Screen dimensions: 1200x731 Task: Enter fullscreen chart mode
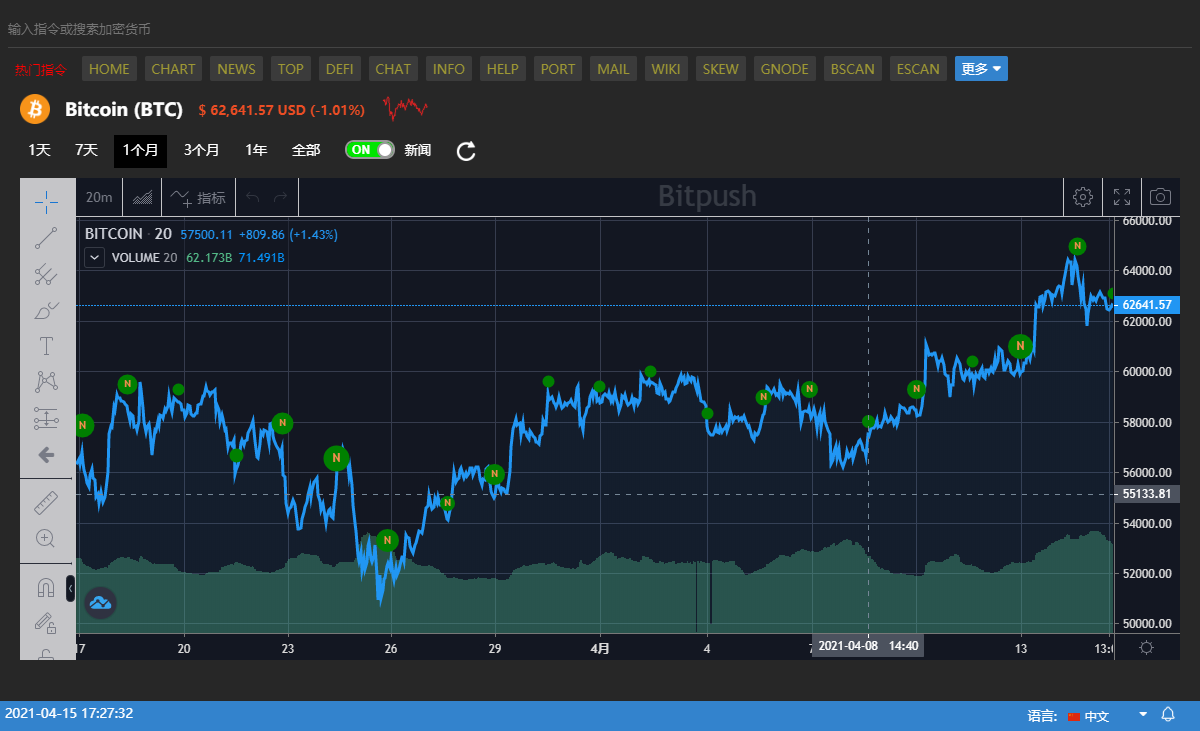[x=1122, y=197]
